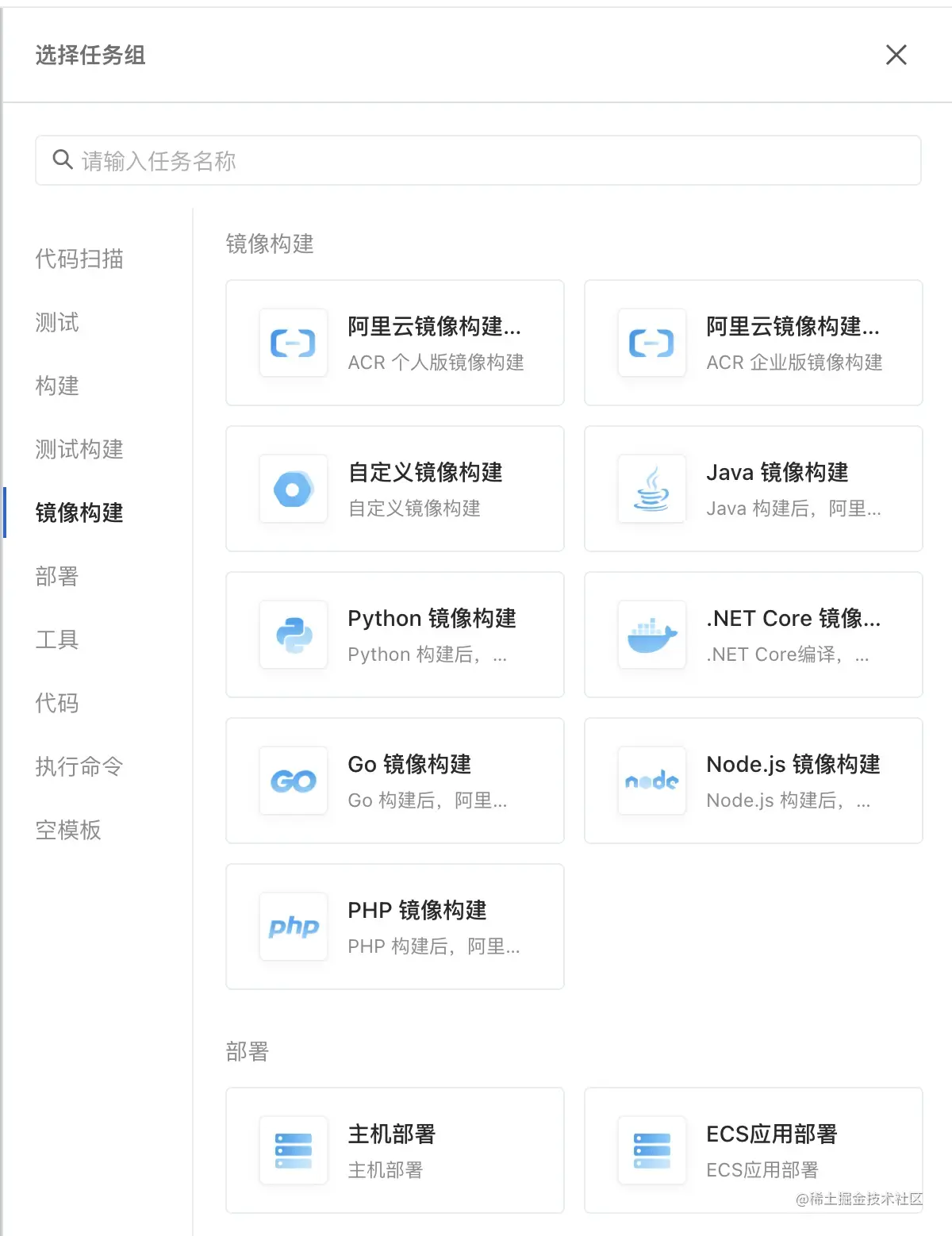
Task: Click the PHP logo icon
Action: (294, 927)
